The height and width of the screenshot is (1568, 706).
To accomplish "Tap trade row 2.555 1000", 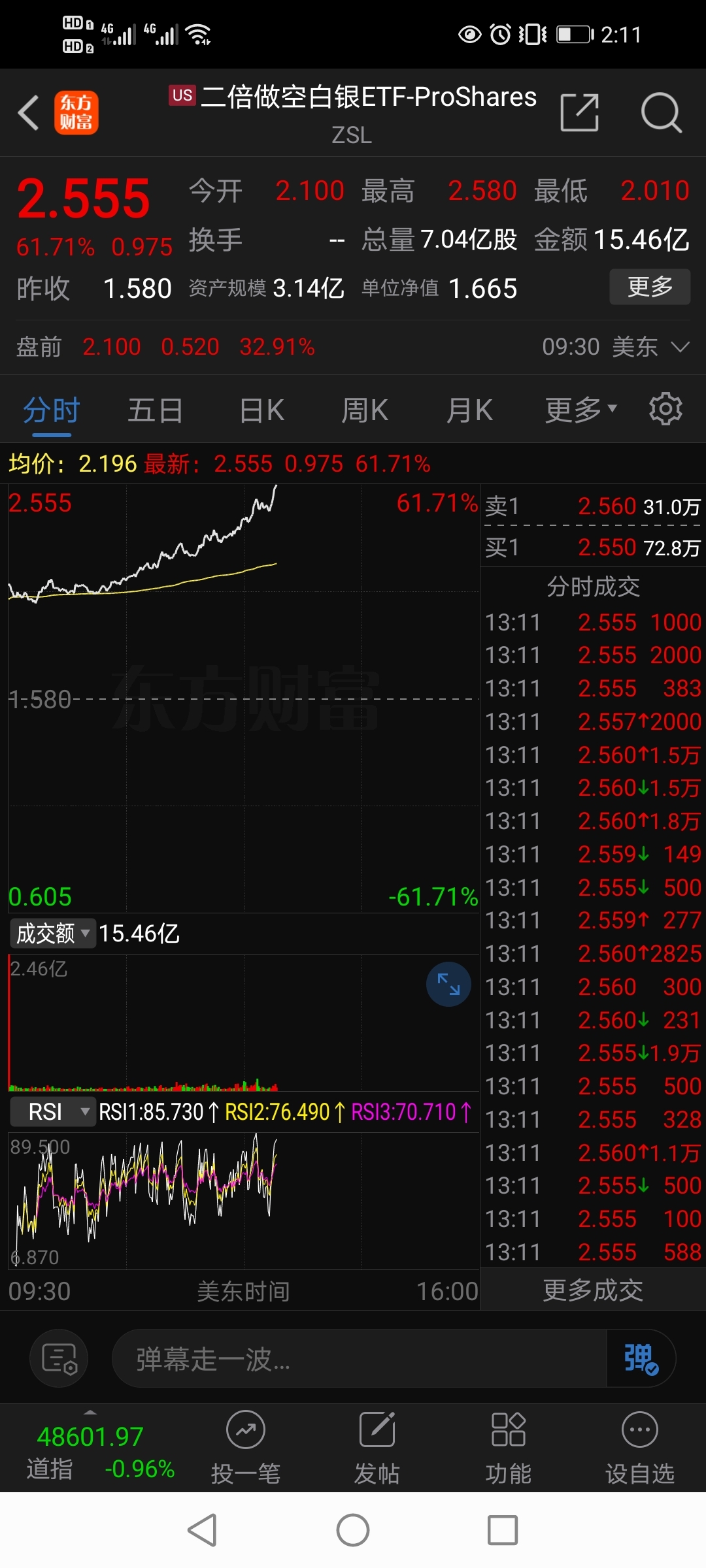I will (x=593, y=622).
